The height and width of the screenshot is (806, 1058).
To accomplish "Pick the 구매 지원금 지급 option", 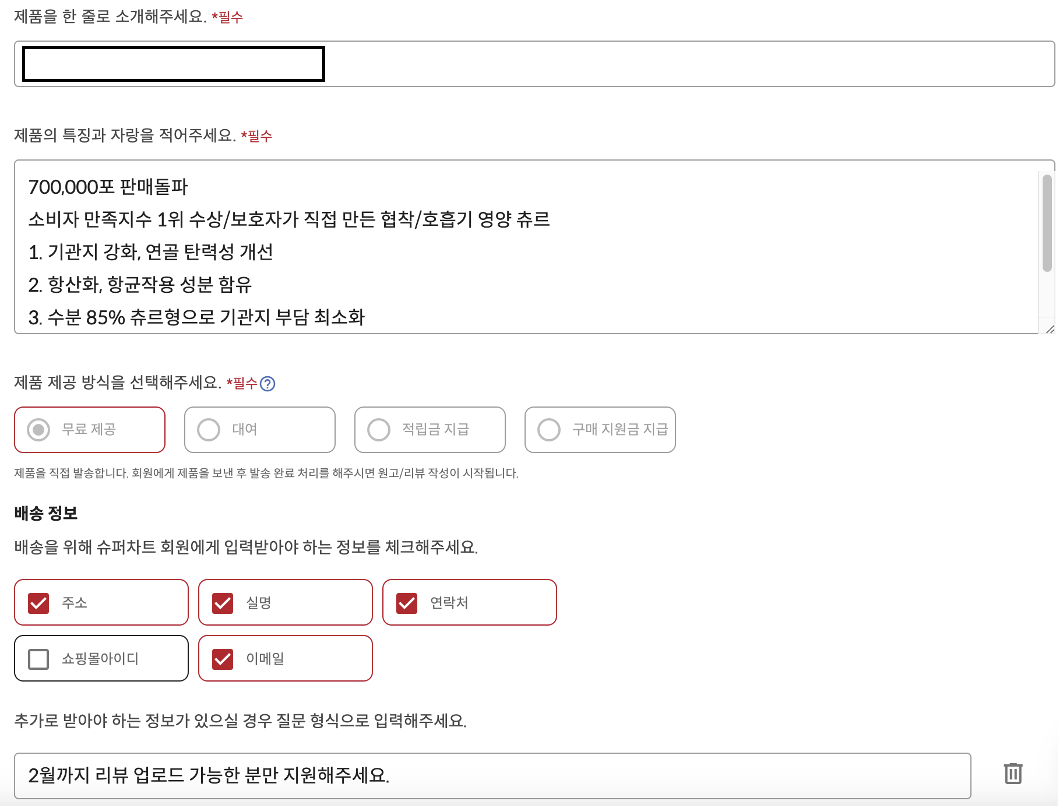I will pos(548,429).
